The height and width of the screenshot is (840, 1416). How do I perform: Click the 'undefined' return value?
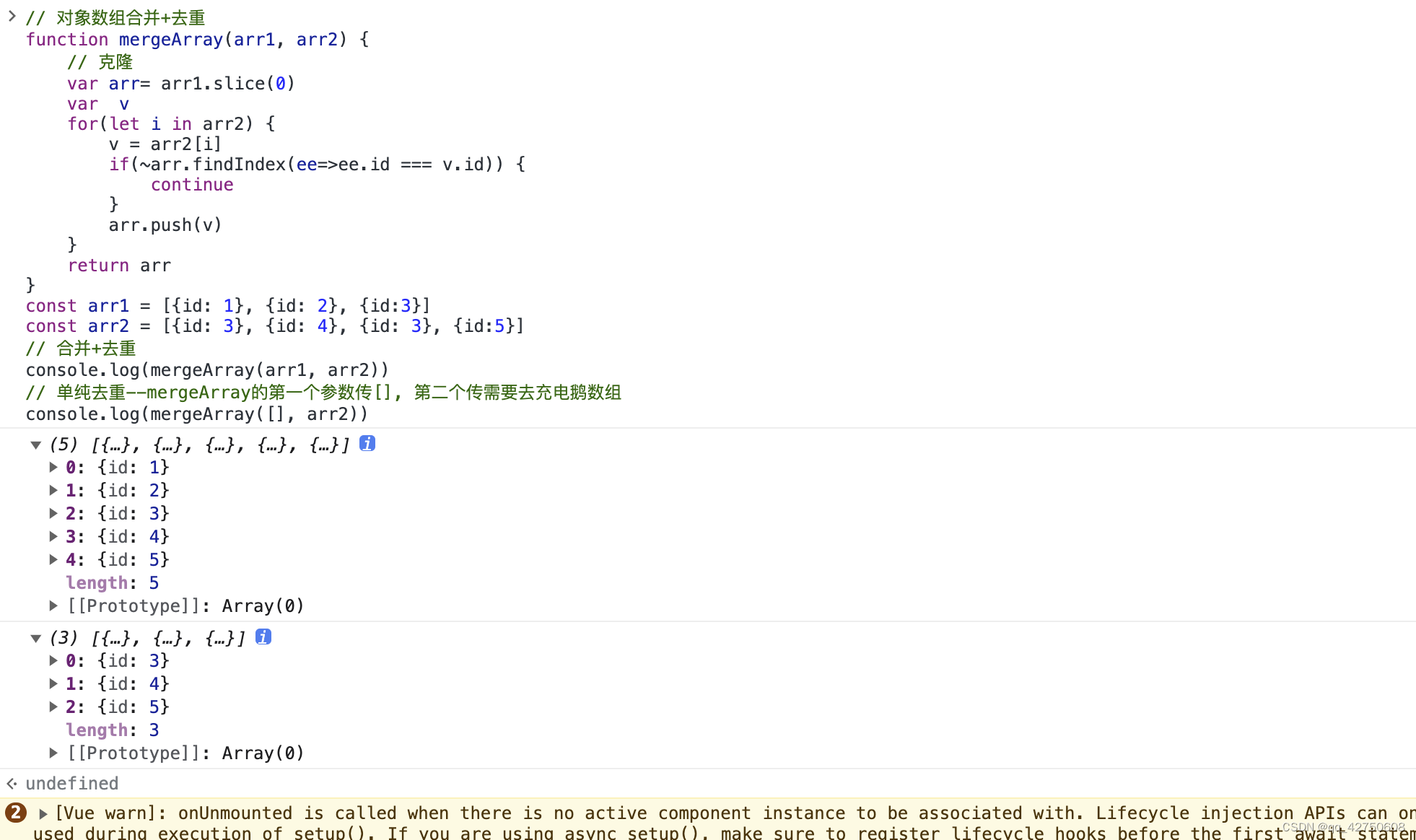coord(72,784)
